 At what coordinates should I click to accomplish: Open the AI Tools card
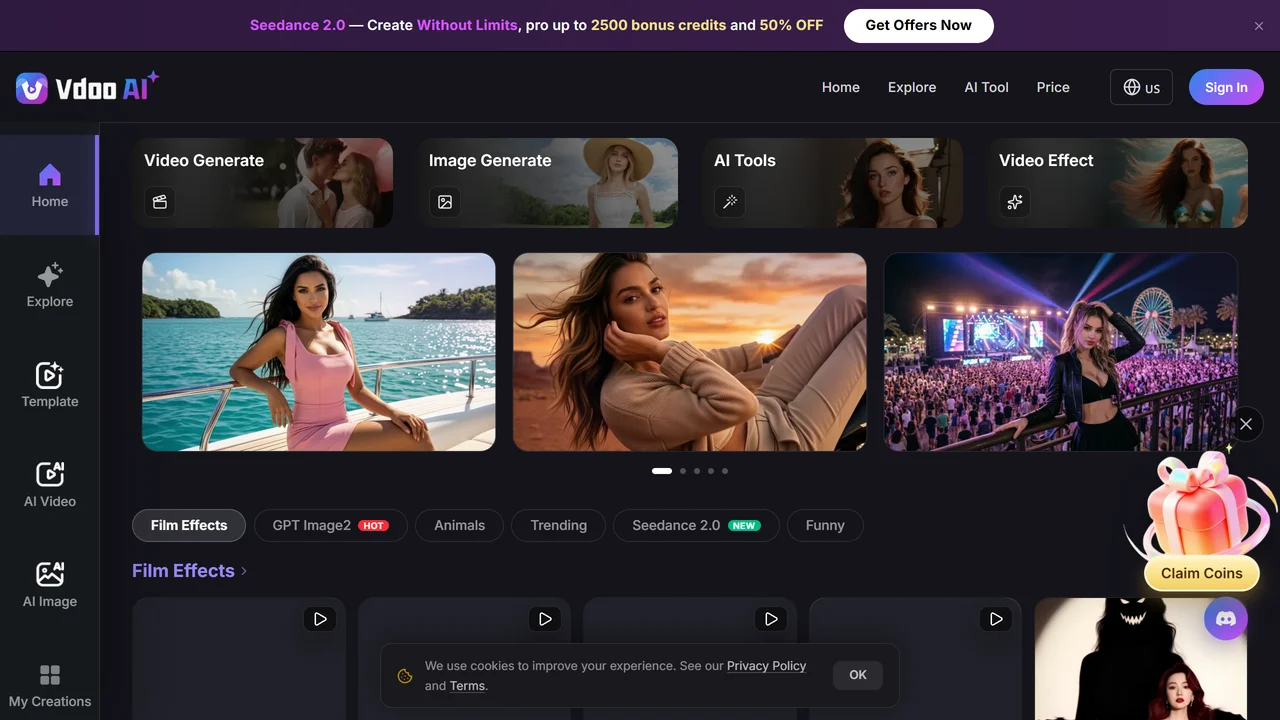pos(833,183)
